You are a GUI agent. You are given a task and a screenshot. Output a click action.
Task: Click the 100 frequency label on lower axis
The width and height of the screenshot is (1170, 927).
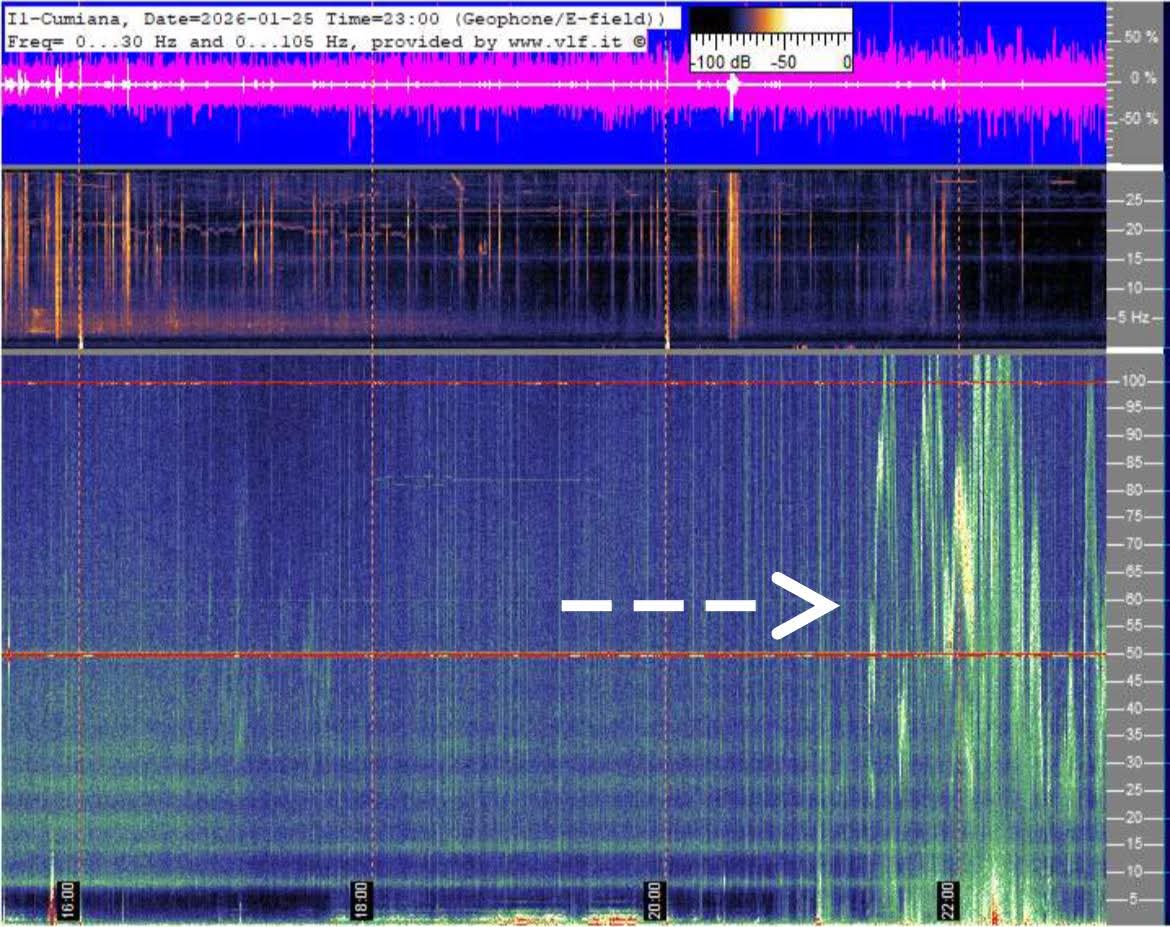coord(1132,381)
